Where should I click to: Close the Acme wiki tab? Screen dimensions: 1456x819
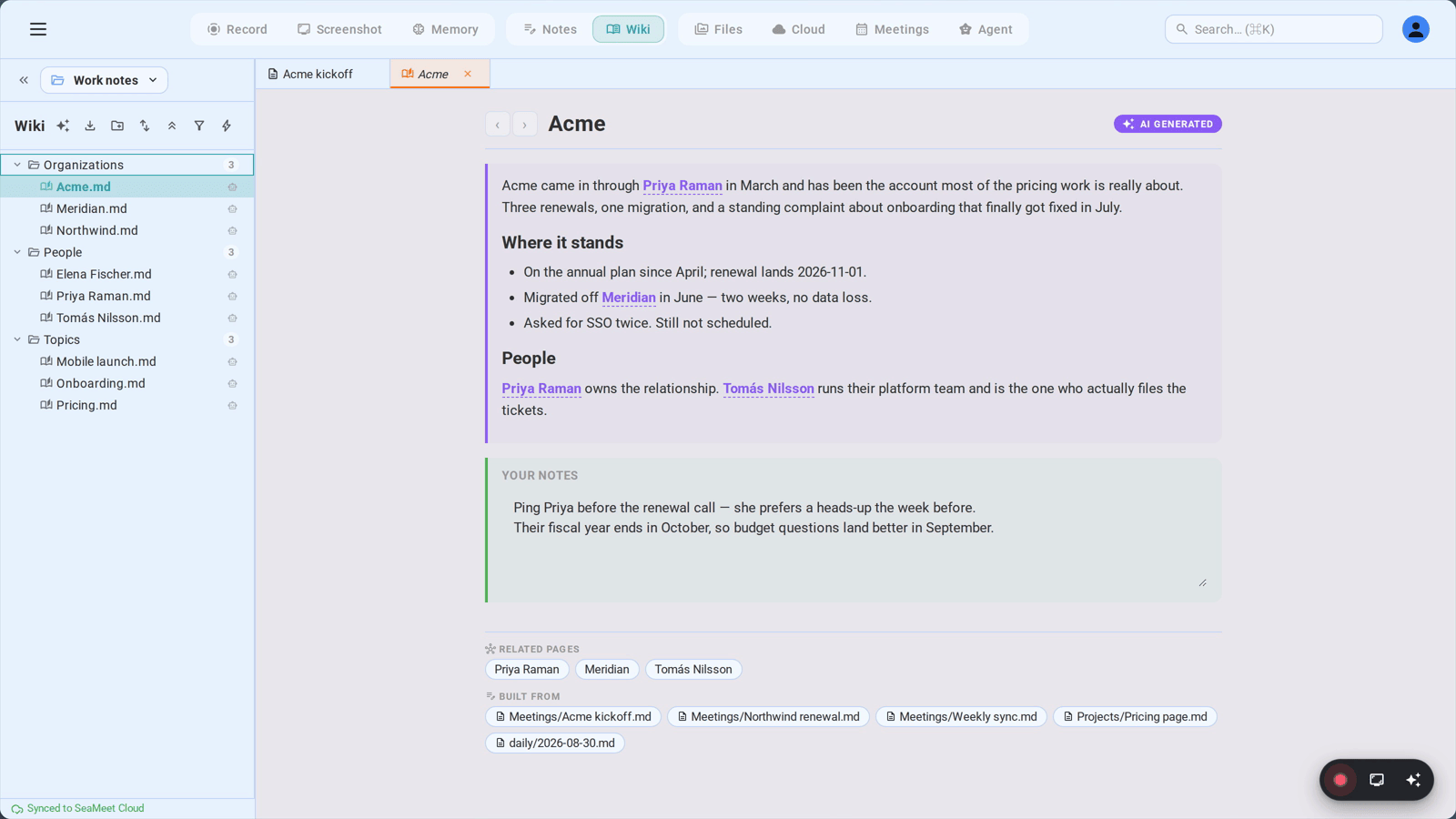468,74
